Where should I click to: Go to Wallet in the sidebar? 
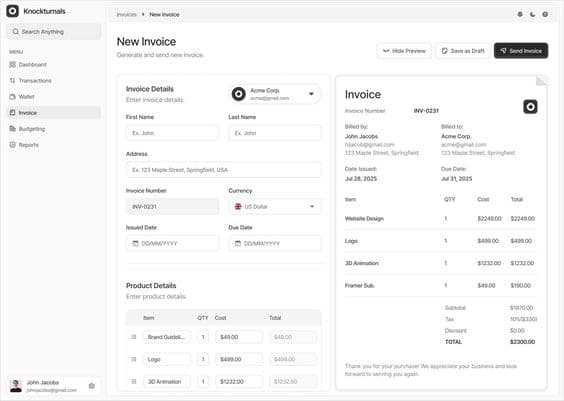54,97
